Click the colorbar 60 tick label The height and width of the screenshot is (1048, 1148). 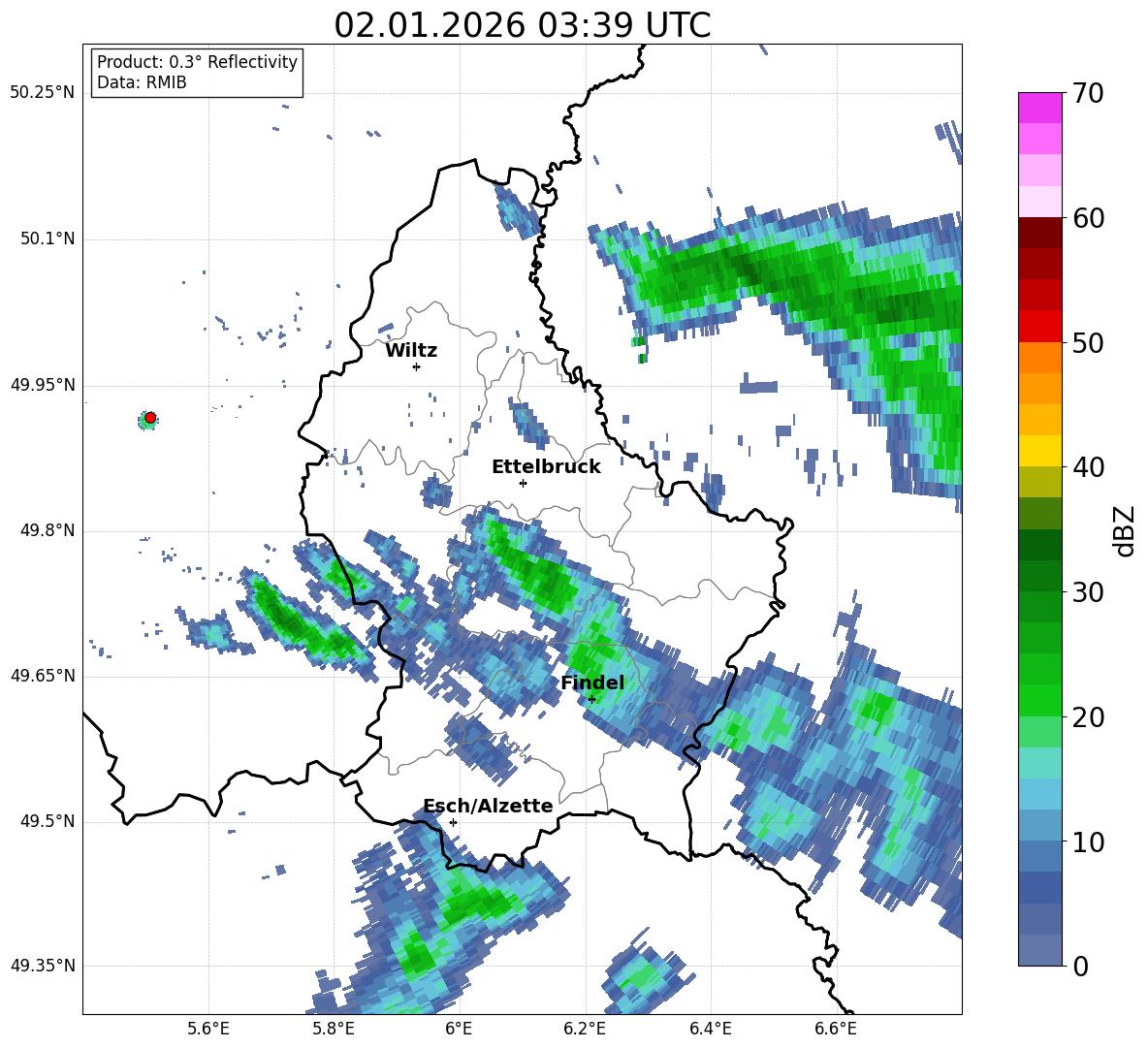1088,218
